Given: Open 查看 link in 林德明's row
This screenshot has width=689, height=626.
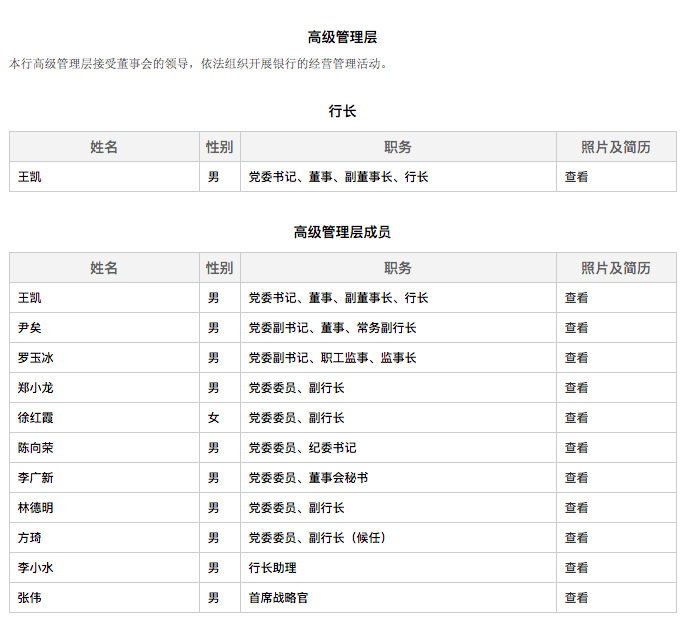Looking at the screenshot, I should point(576,508).
